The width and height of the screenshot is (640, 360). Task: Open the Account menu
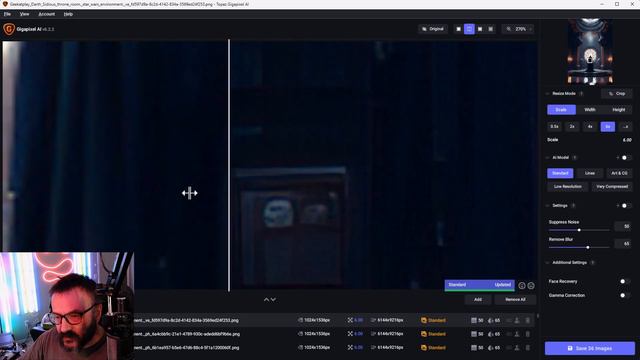tap(47, 14)
